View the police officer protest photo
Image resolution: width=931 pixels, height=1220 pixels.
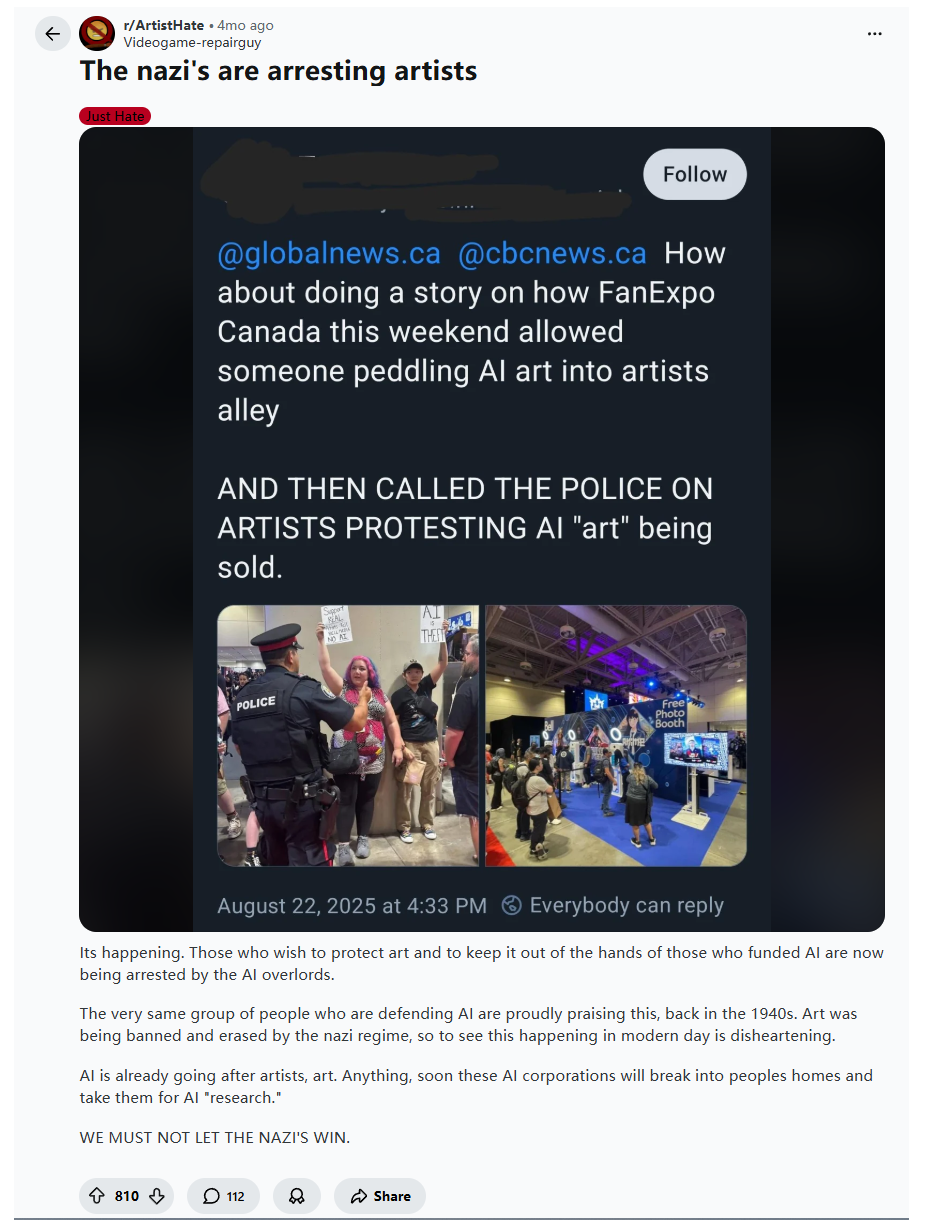[x=348, y=735]
